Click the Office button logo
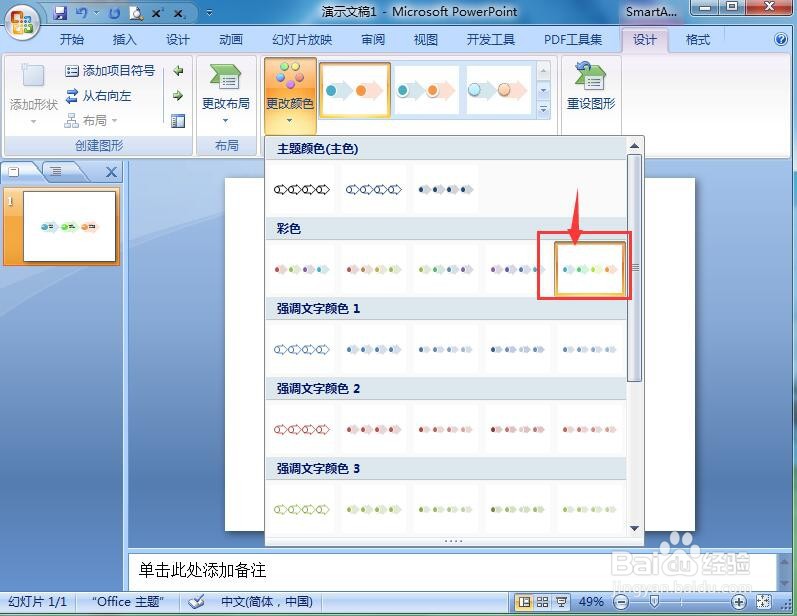The height and width of the screenshot is (616, 797). [x=22, y=23]
